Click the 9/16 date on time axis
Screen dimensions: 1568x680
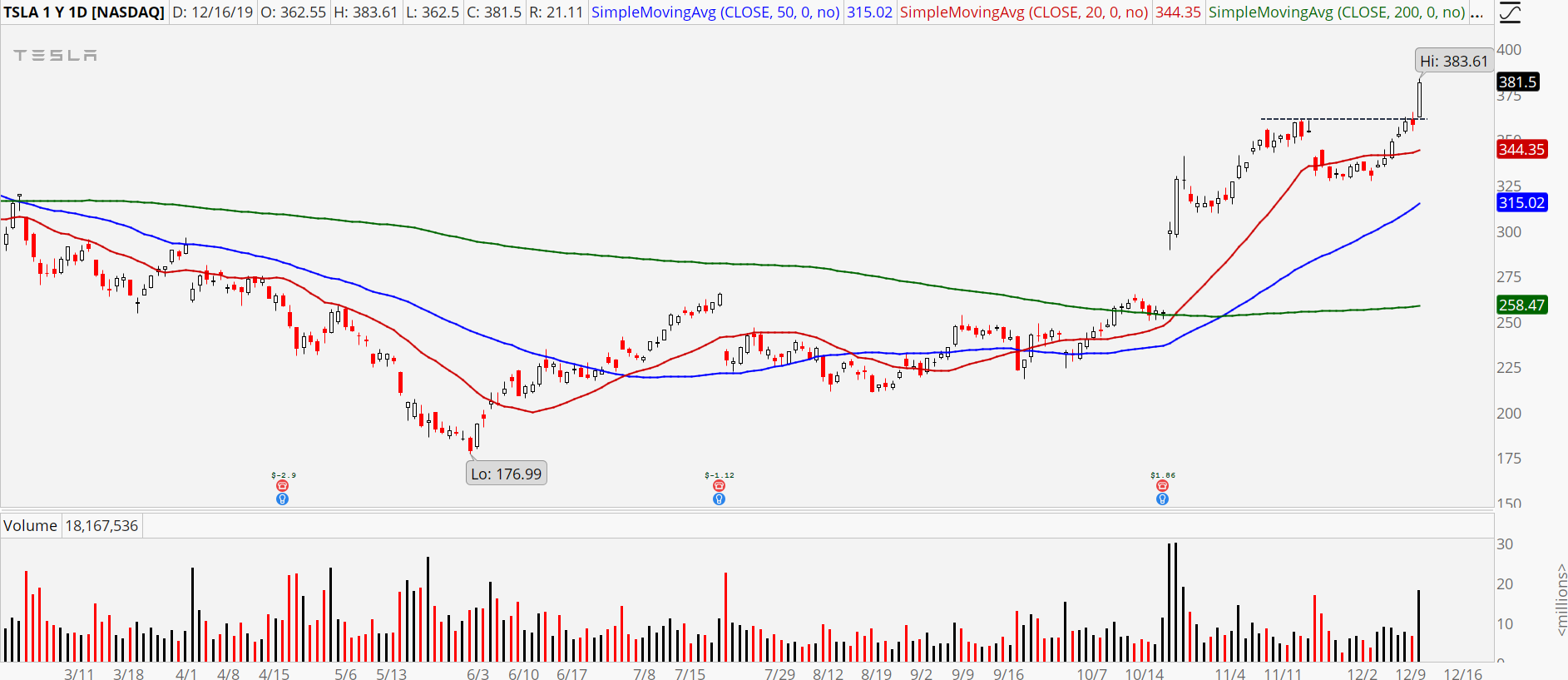[x=1009, y=673]
